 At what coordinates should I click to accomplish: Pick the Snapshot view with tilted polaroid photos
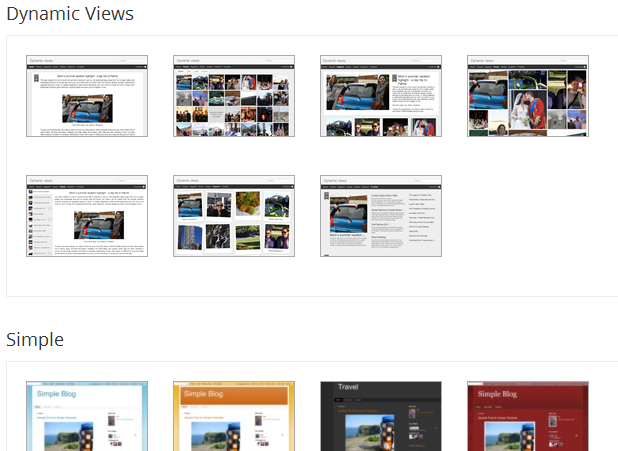[x=234, y=216]
